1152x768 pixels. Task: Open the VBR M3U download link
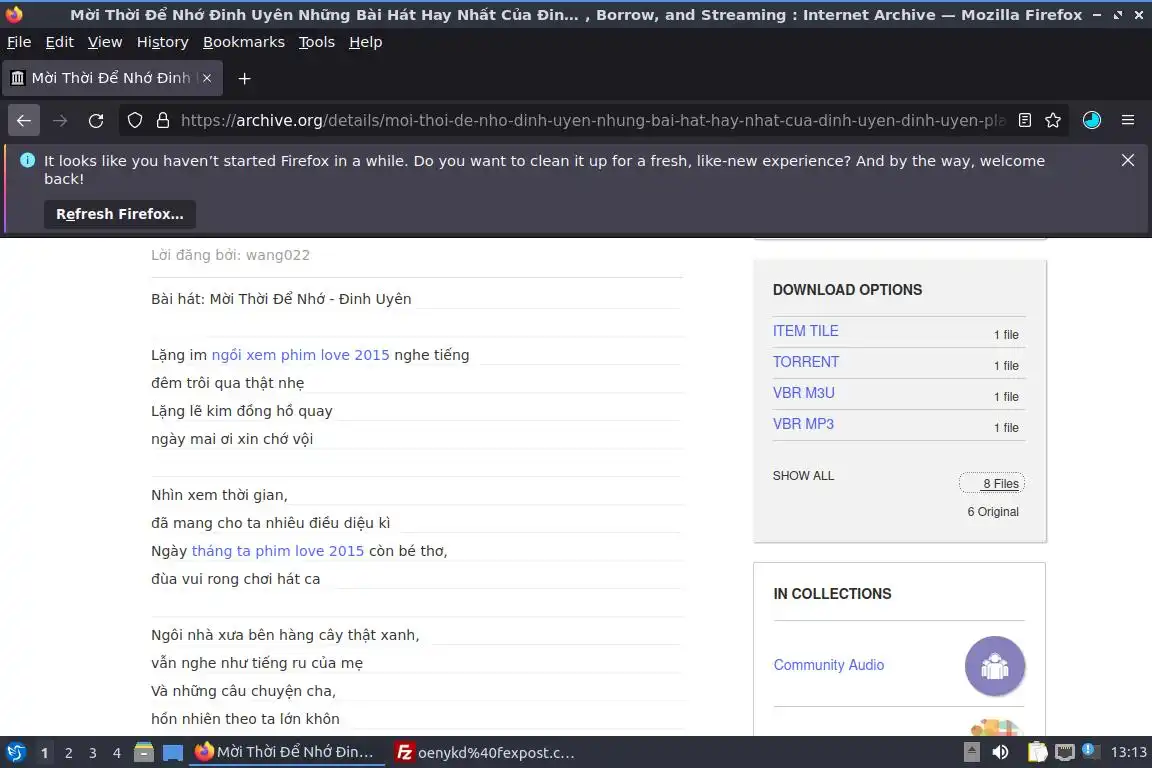(x=804, y=393)
